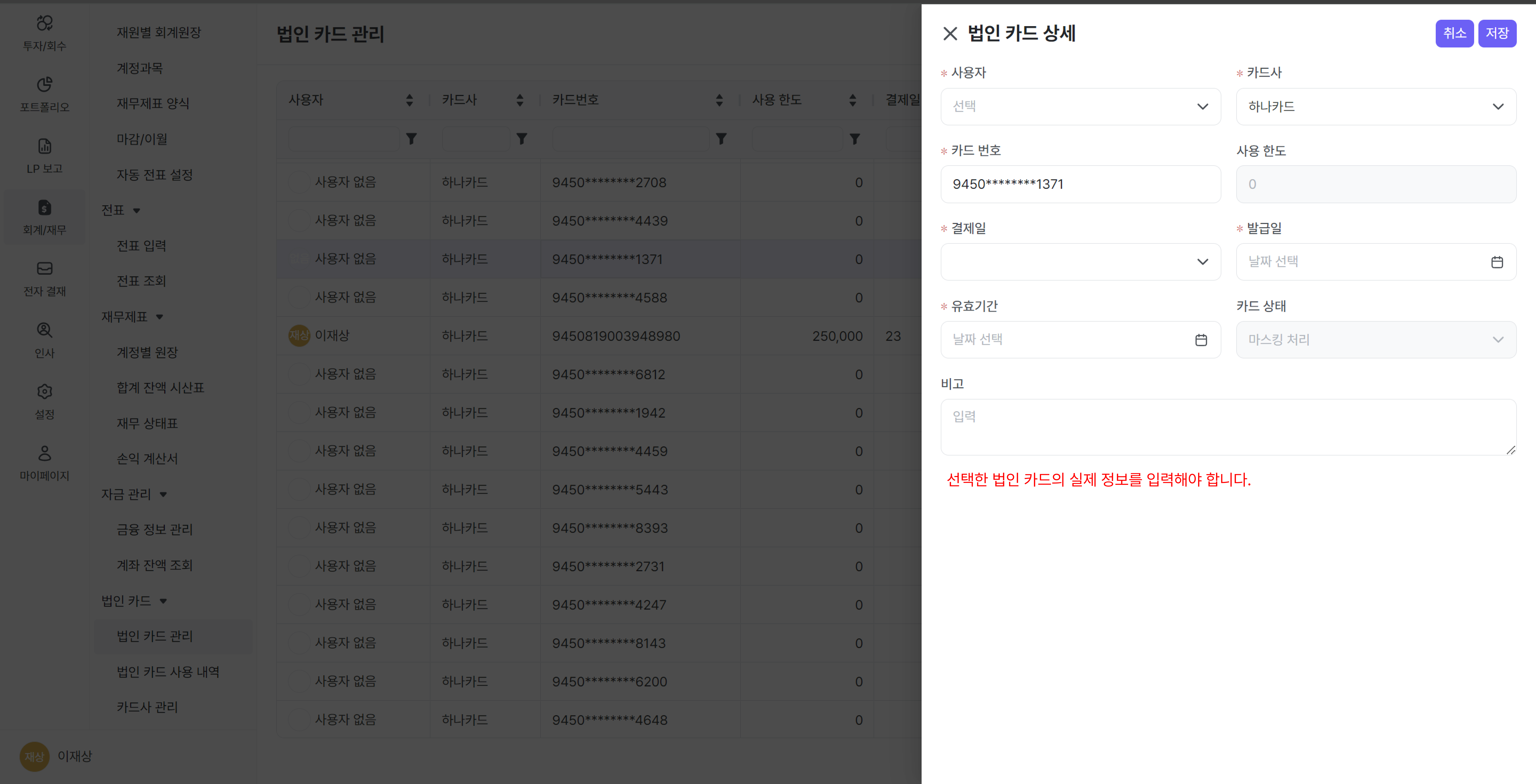This screenshot has height=784, width=1536.
Task: Go to 전표 입력 menu
Action: point(141,245)
